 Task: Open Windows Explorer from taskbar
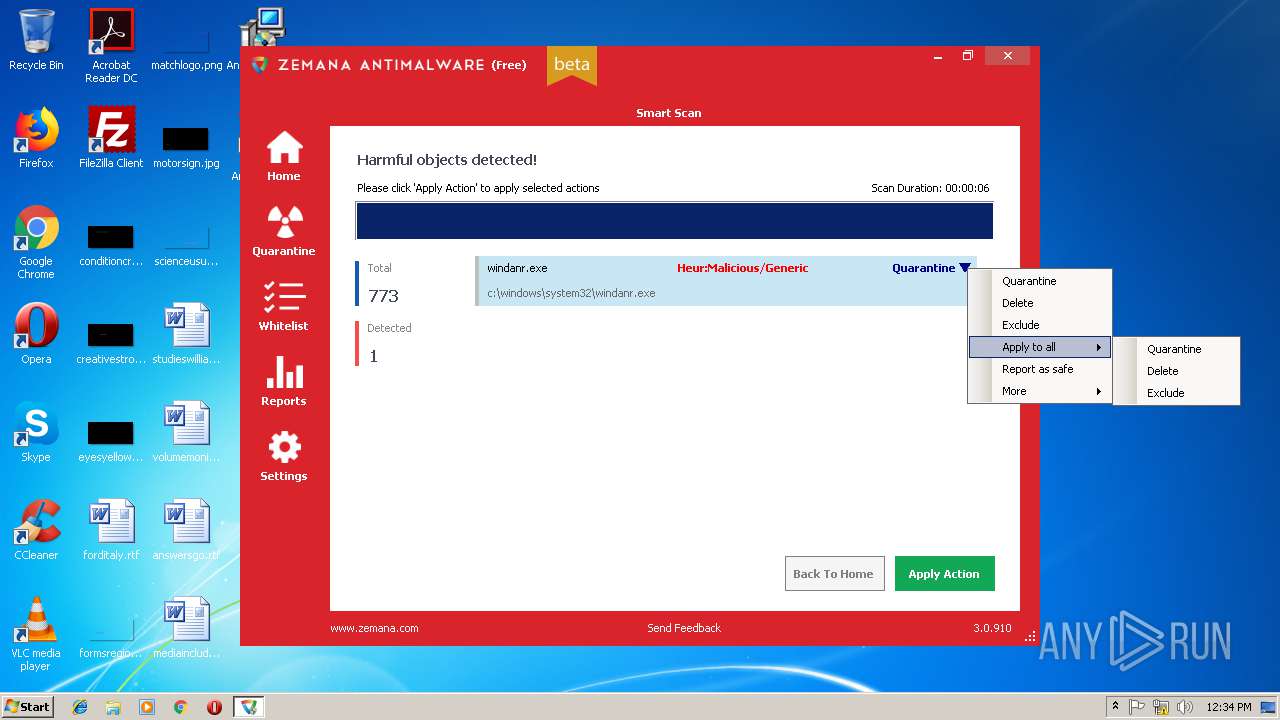coord(113,707)
